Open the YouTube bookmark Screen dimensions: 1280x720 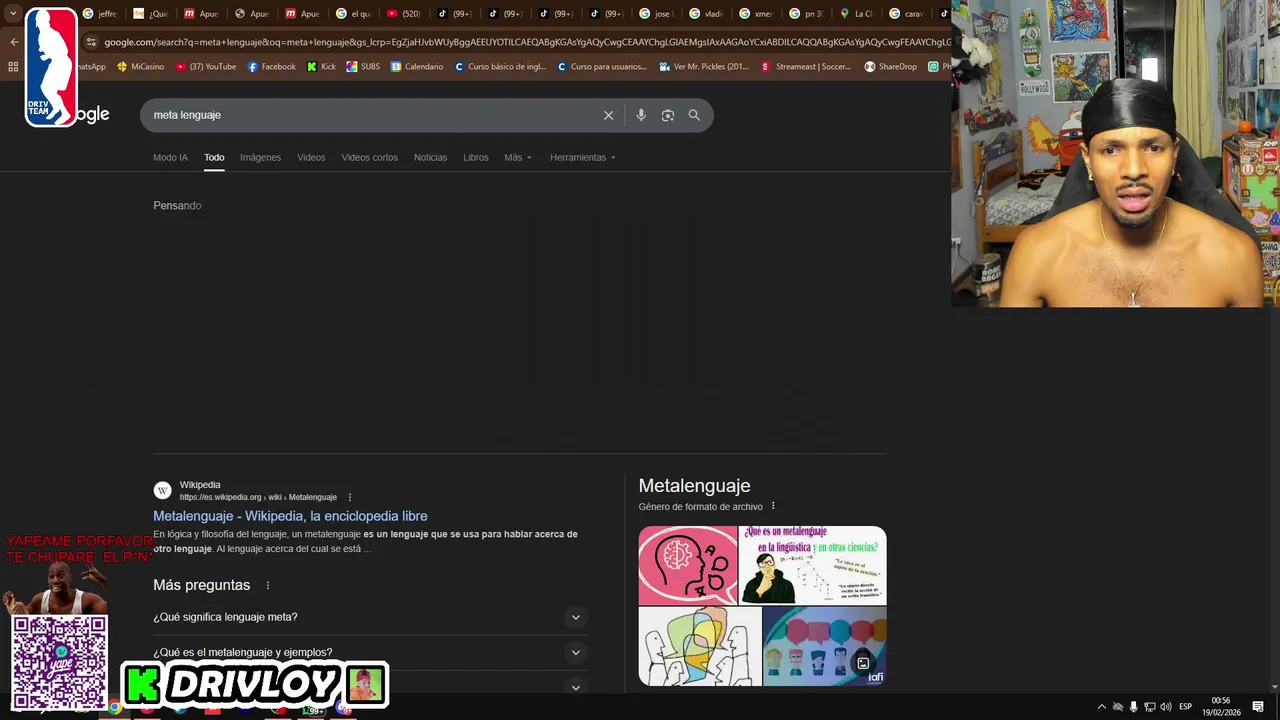[206, 67]
